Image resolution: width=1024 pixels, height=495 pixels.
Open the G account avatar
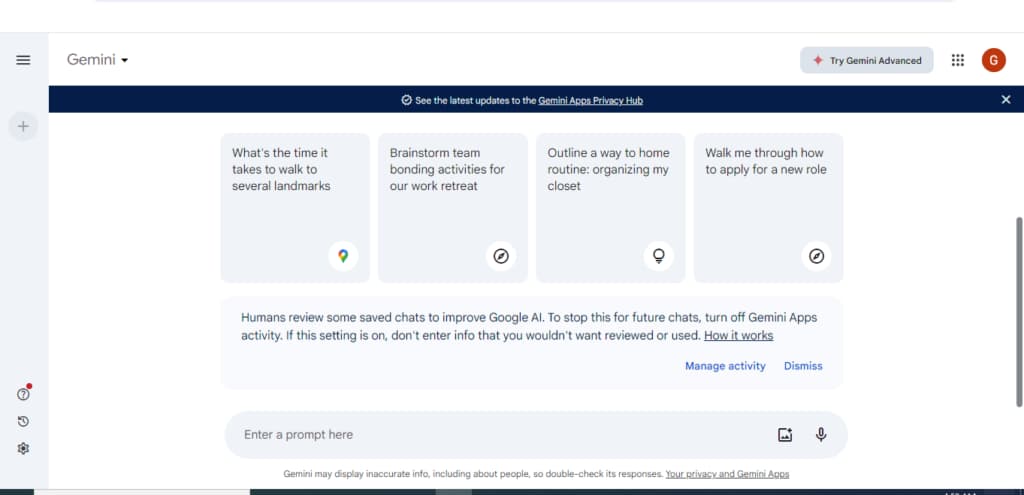tap(993, 60)
